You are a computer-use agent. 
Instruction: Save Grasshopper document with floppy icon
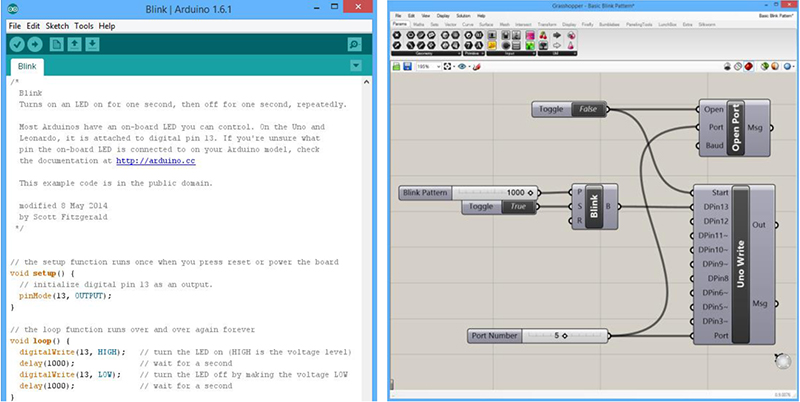[x=407, y=66]
